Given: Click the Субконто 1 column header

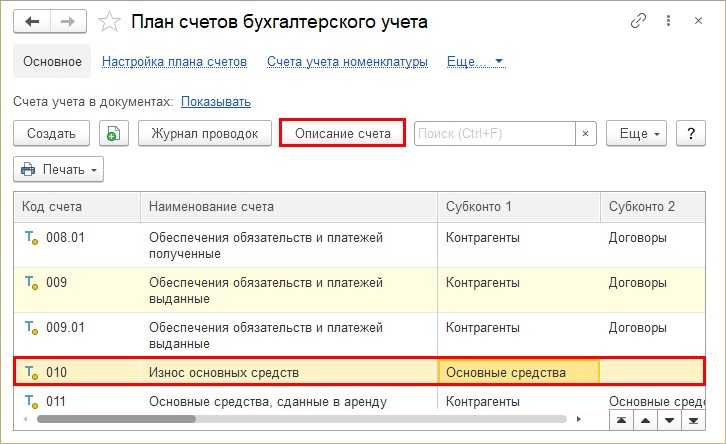Looking at the screenshot, I should tap(519, 206).
